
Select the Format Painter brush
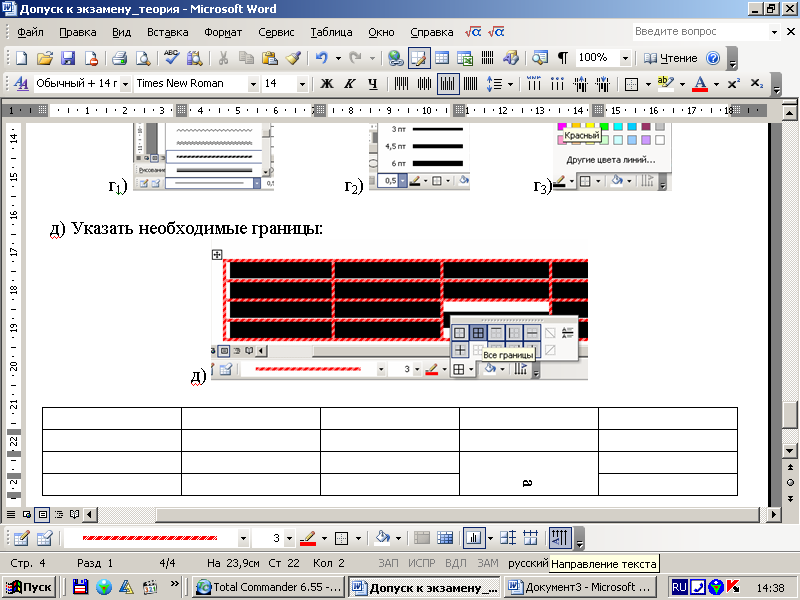click(293, 58)
